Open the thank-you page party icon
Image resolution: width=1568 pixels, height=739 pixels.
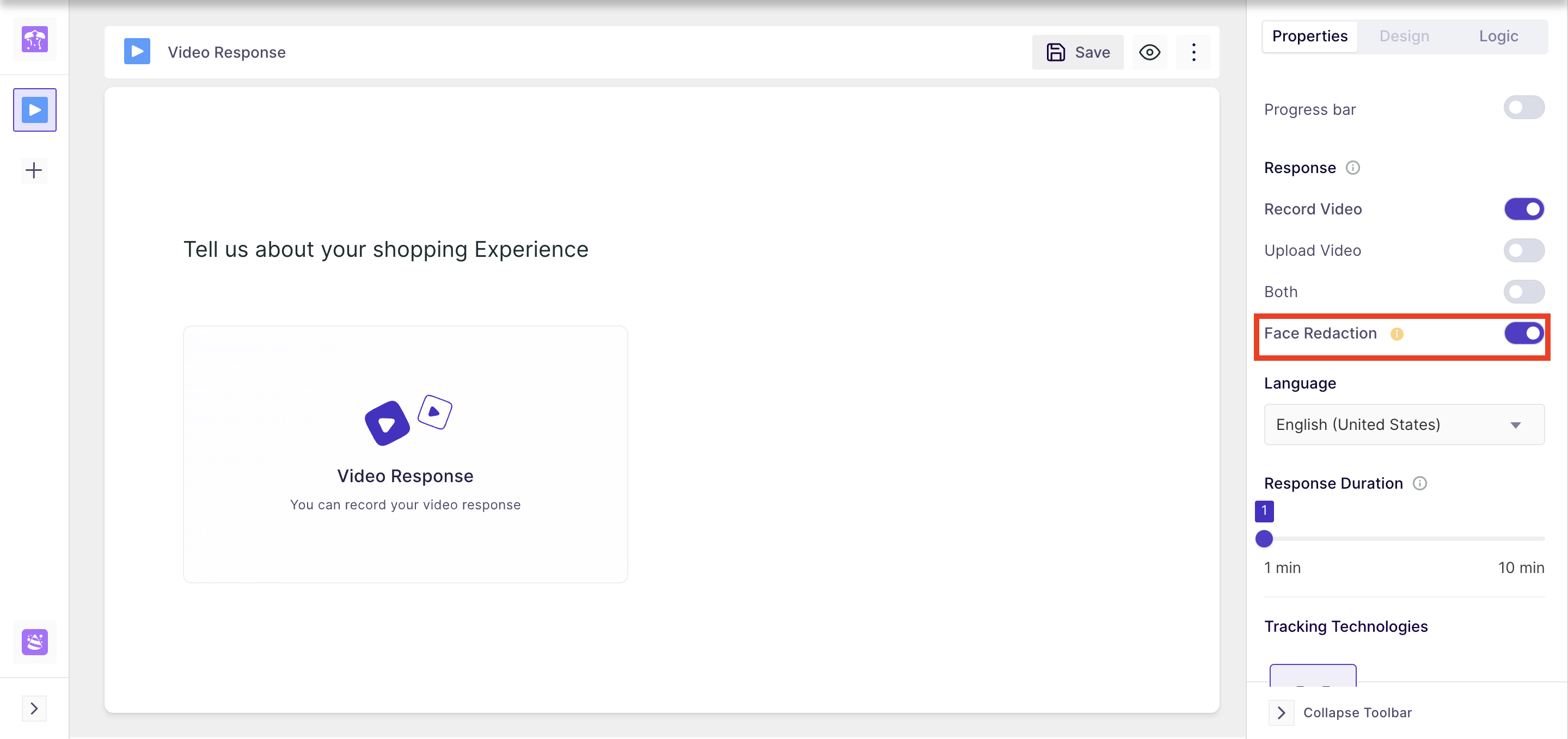tap(35, 642)
